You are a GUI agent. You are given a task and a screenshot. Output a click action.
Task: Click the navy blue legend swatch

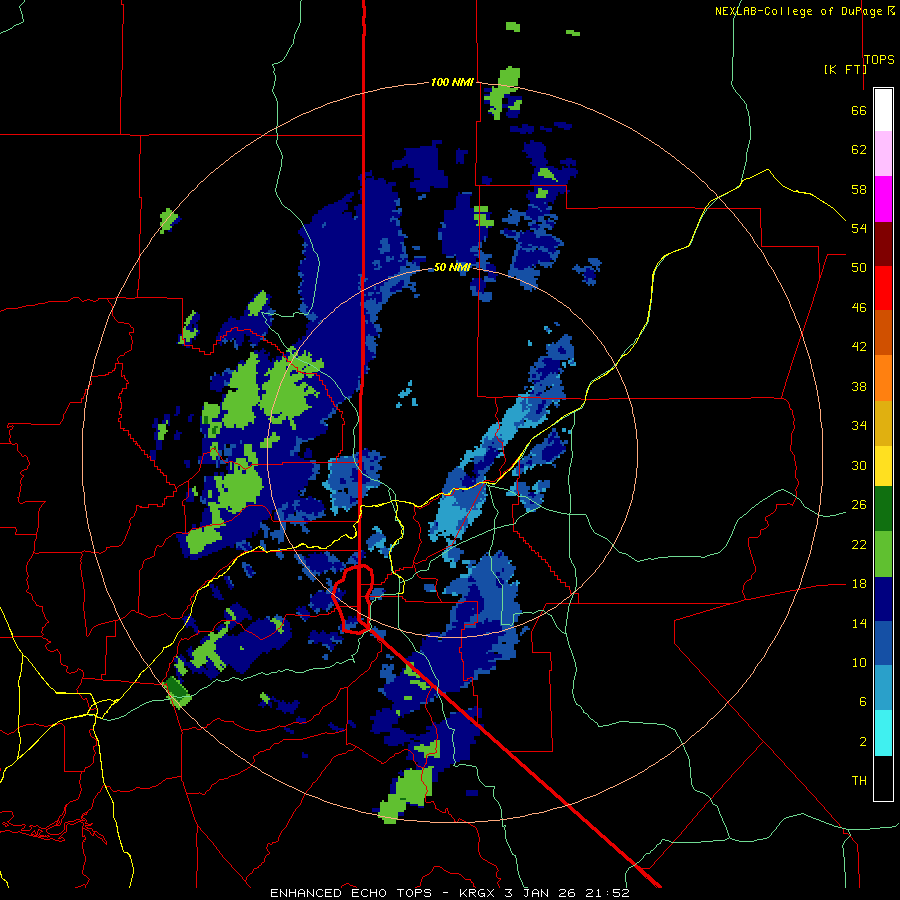click(883, 599)
